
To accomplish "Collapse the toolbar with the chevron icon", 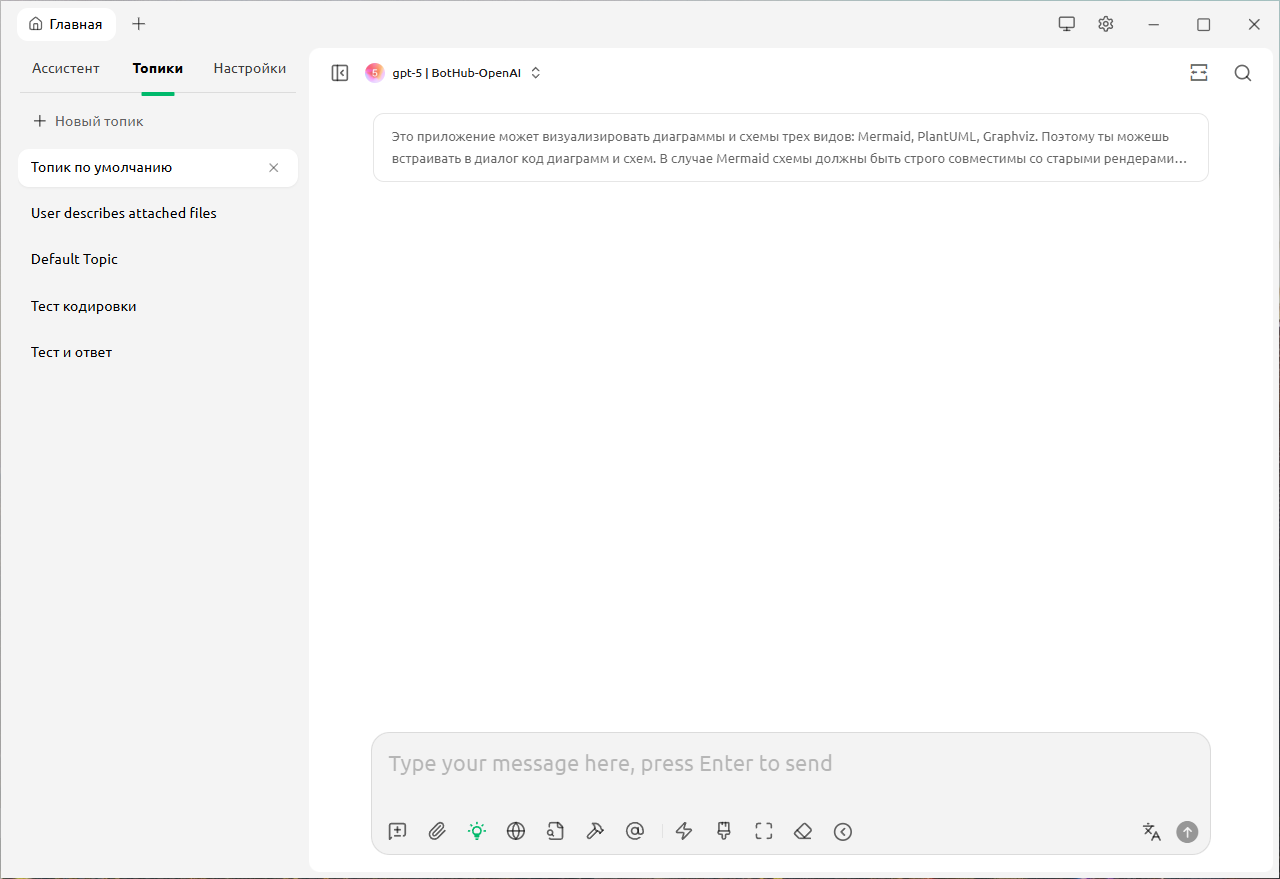I will click(843, 831).
